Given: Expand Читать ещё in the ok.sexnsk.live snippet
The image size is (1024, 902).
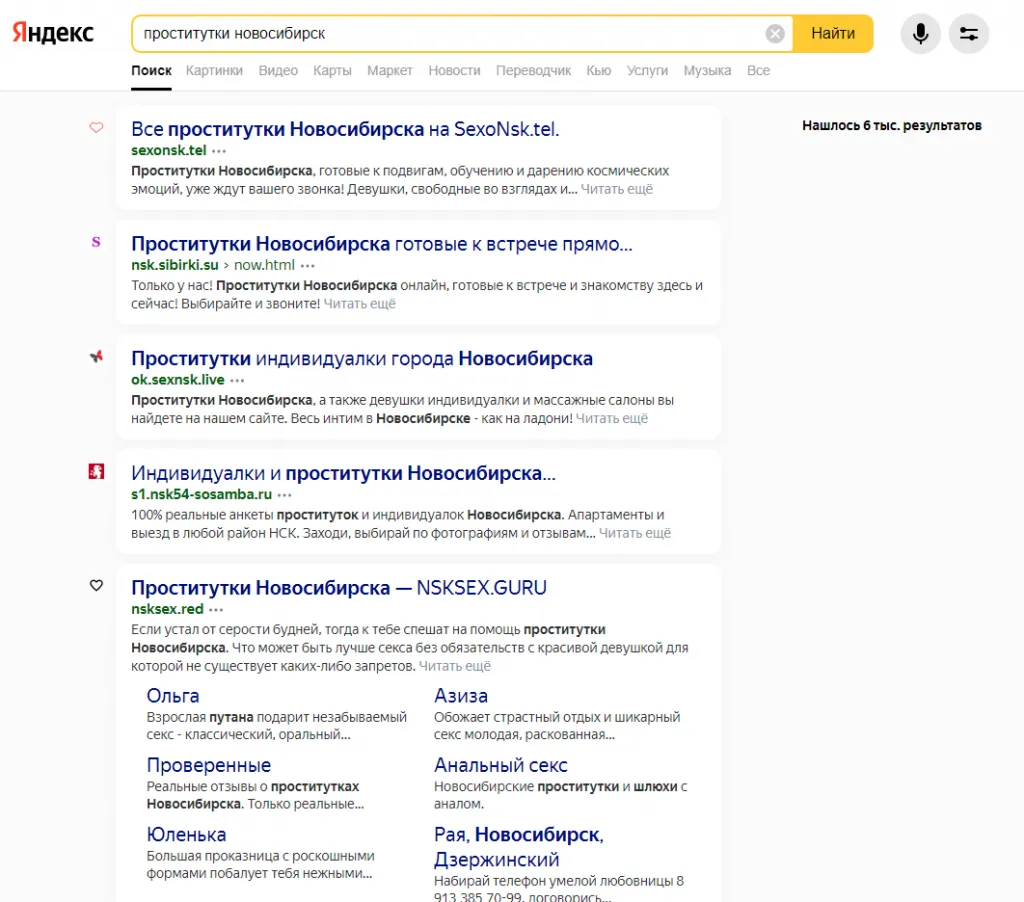Looking at the screenshot, I should 611,418.
